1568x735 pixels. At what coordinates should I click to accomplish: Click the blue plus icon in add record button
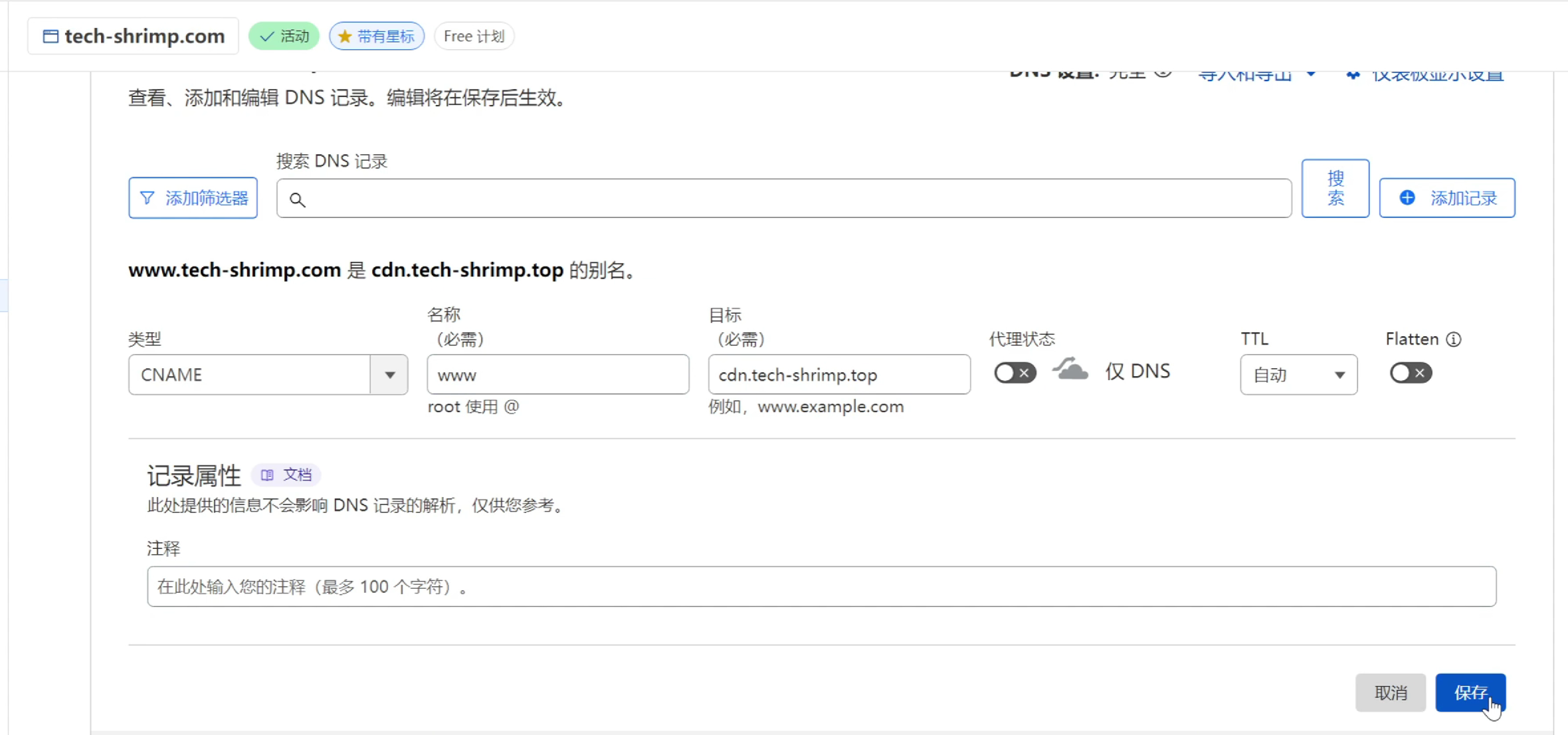click(x=1407, y=198)
